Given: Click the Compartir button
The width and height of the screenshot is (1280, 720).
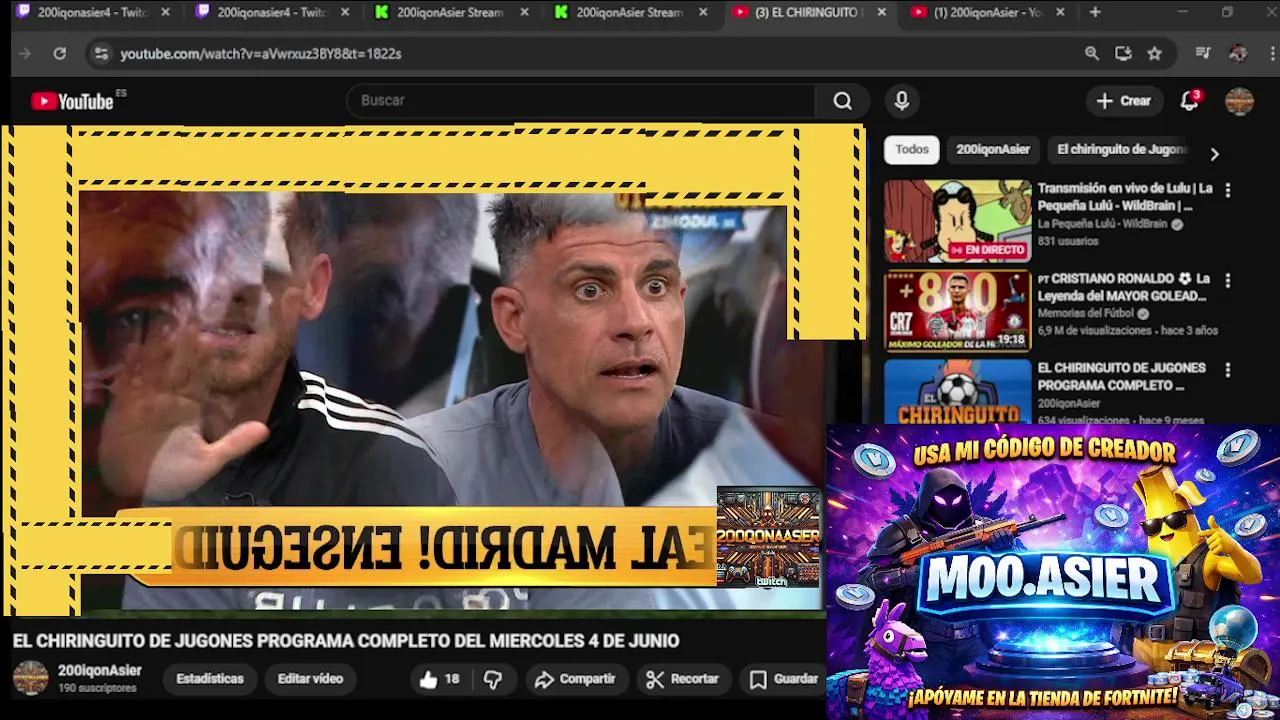Looking at the screenshot, I should tap(575, 679).
